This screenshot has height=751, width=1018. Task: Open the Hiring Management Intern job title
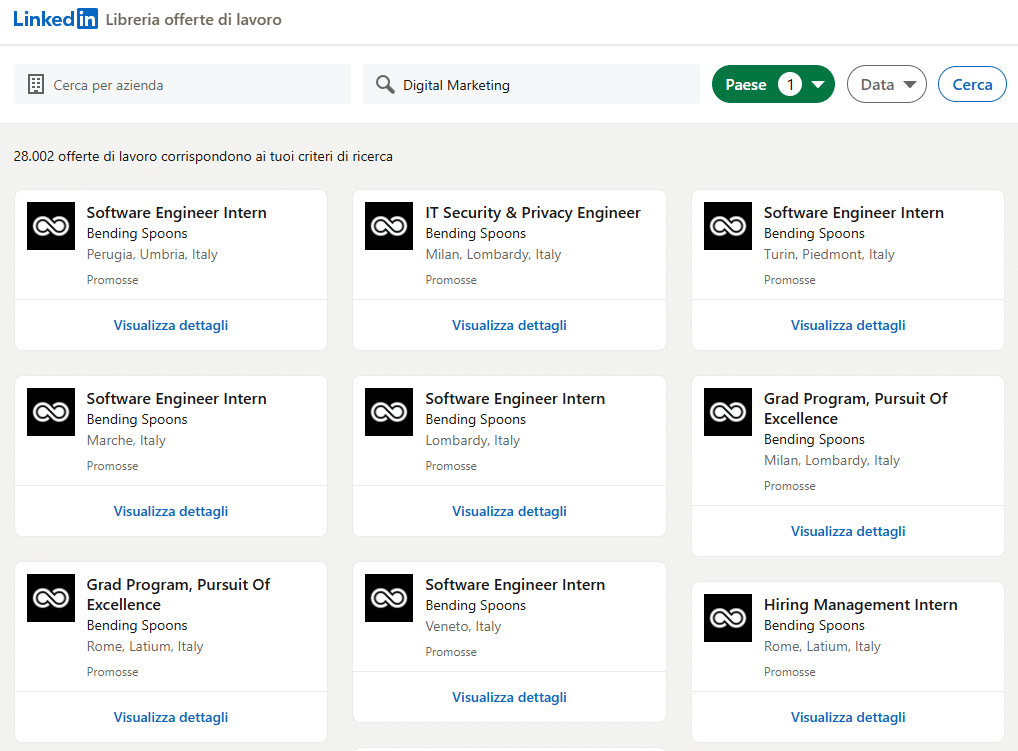[x=860, y=605]
